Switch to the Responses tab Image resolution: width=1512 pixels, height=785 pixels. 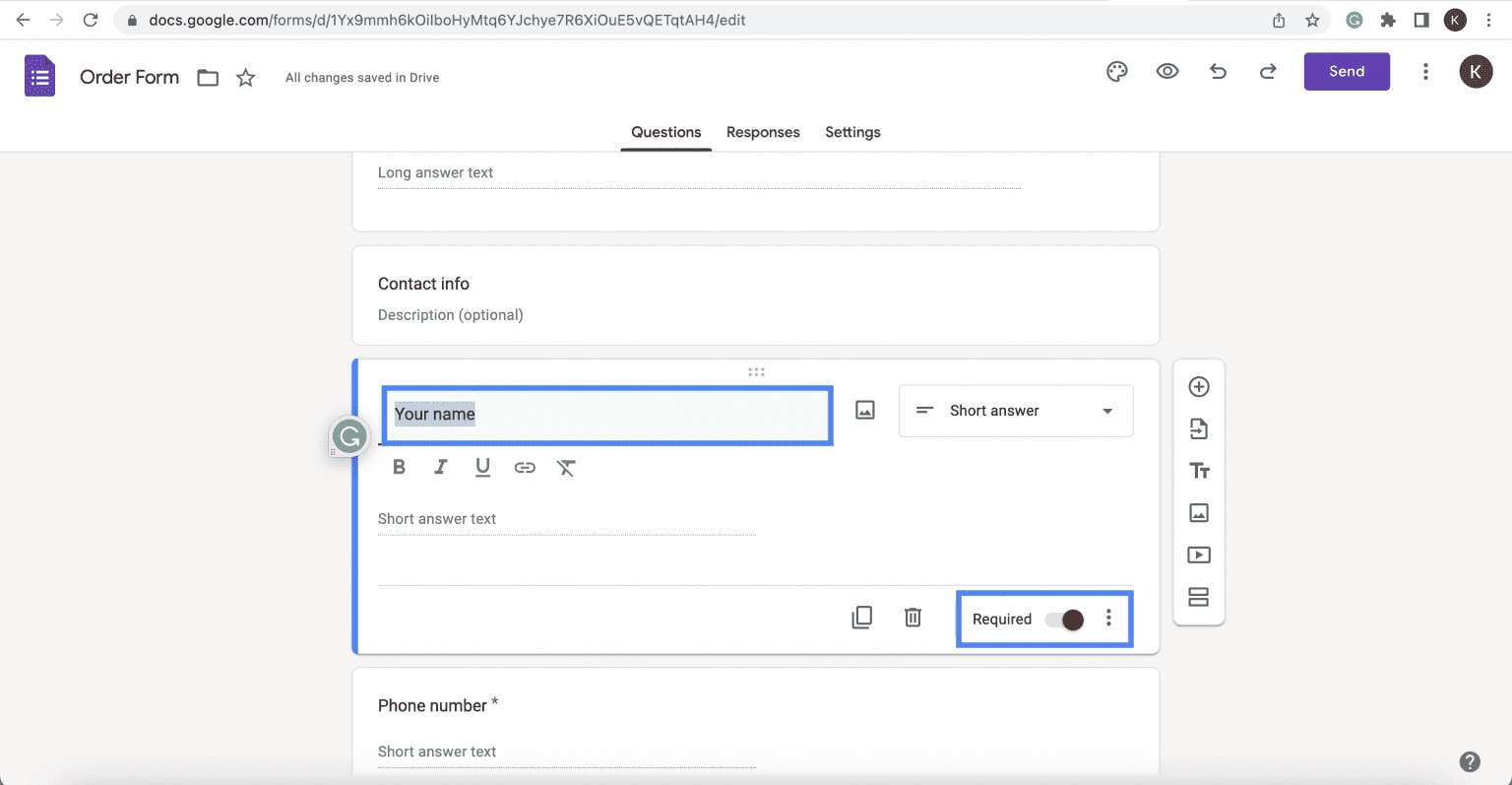tap(763, 132)
